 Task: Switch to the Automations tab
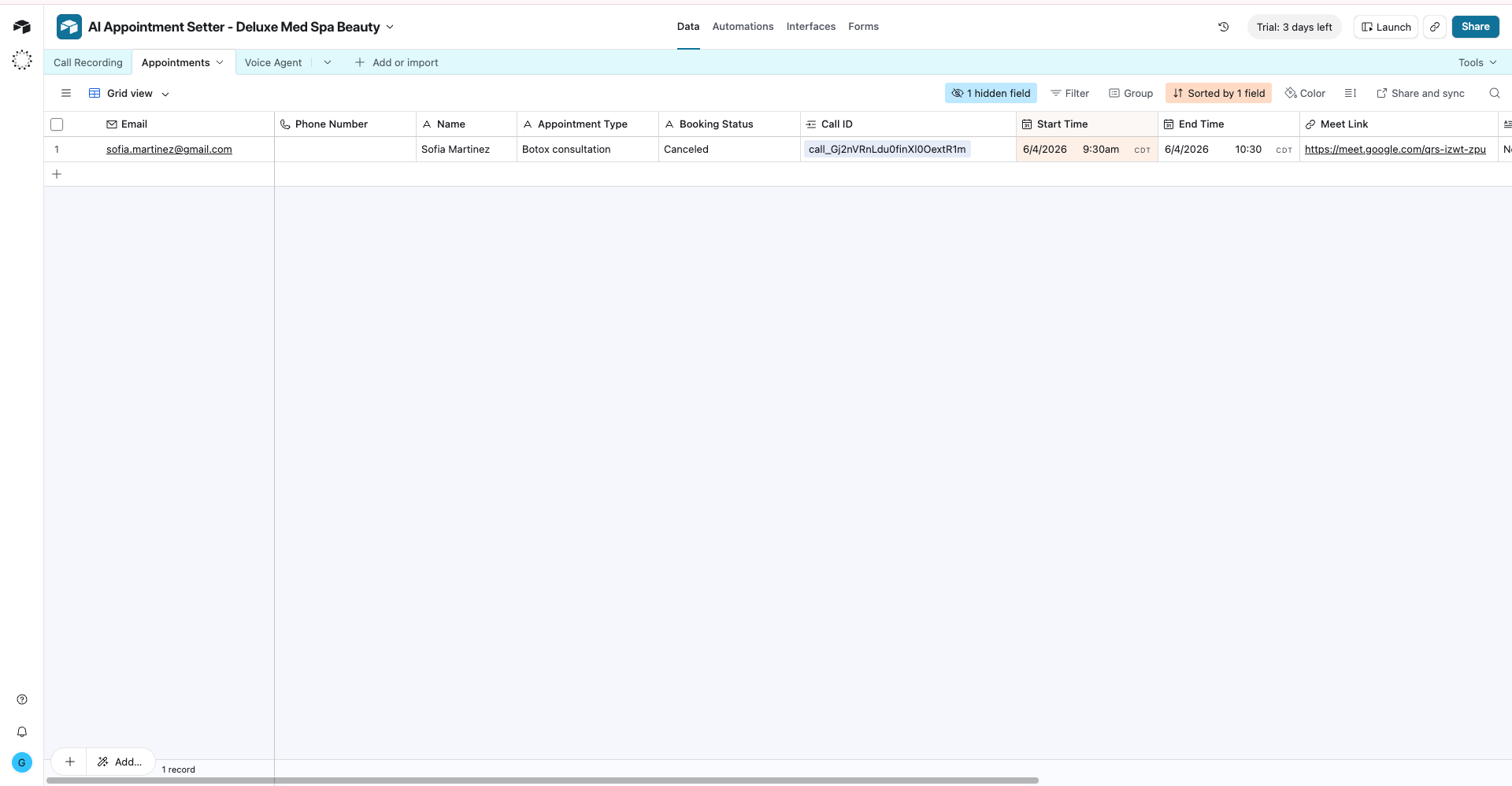pos(743,27)
